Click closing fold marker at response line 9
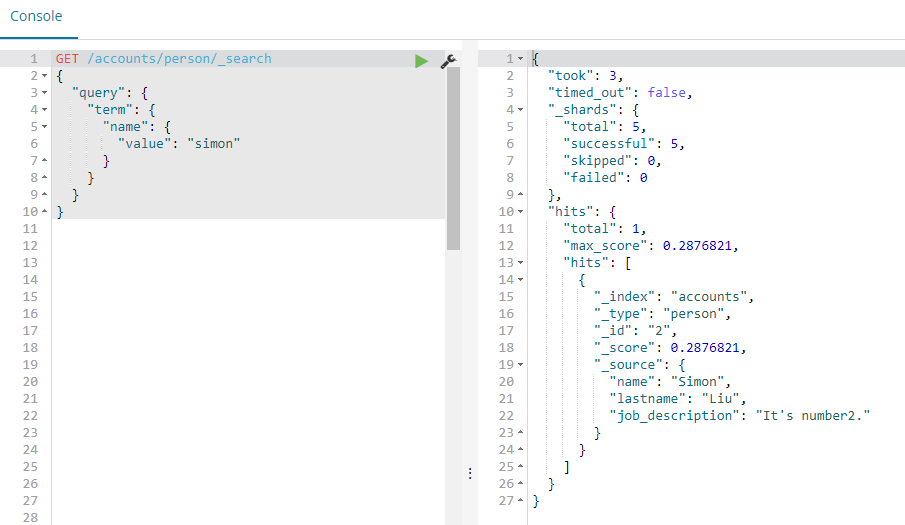This screenshot has width=905, height=525. coord(520,194)
